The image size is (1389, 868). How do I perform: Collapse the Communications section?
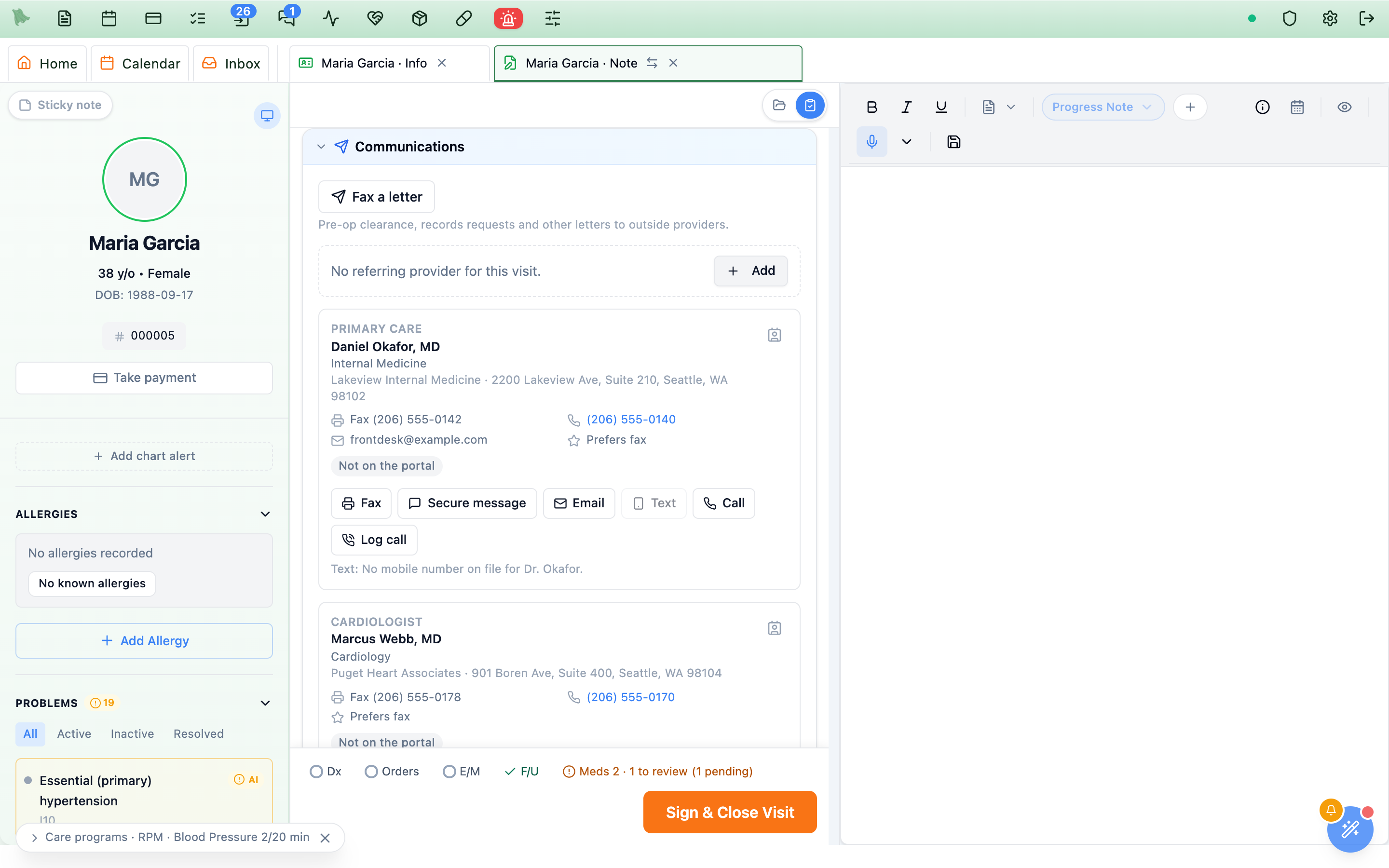tap(321, 147)
